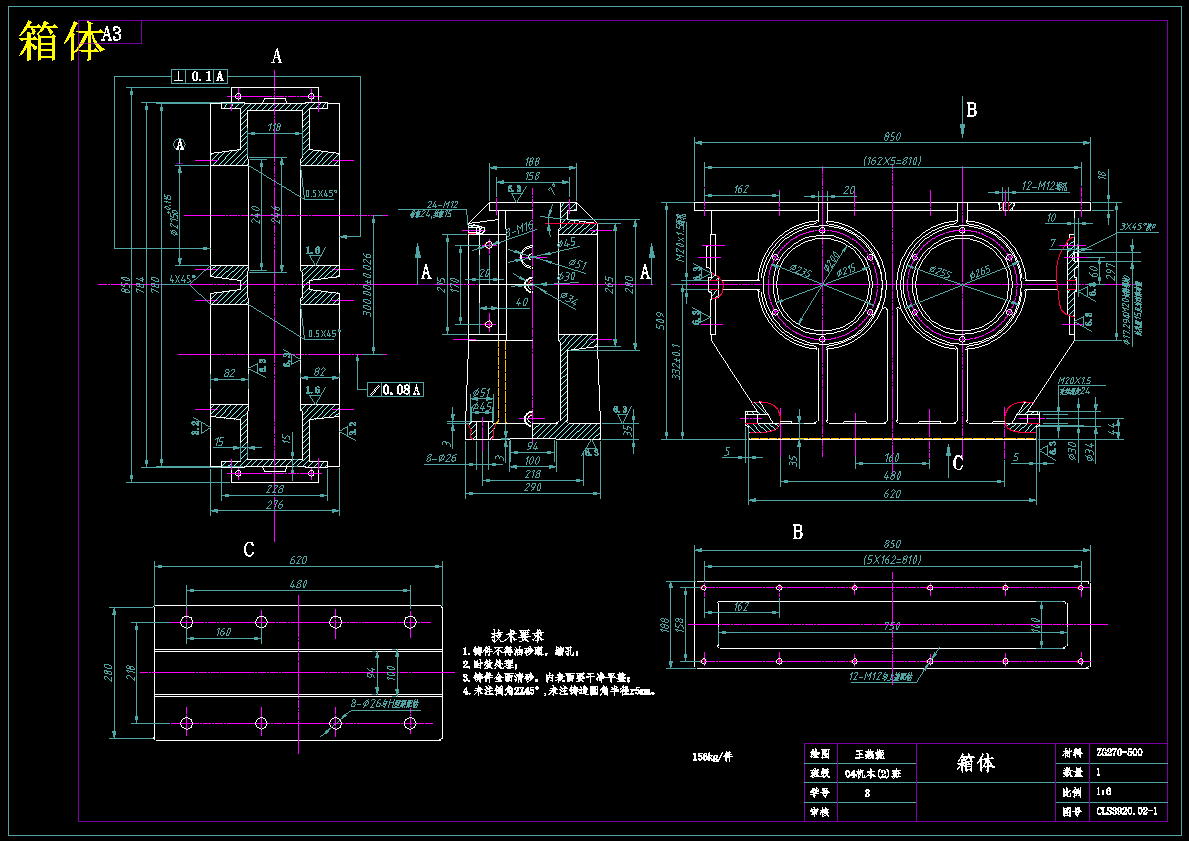
Task: Click the M20X1.5 note at lower right
Action: pyautogui.click(x=1074, y=381)
